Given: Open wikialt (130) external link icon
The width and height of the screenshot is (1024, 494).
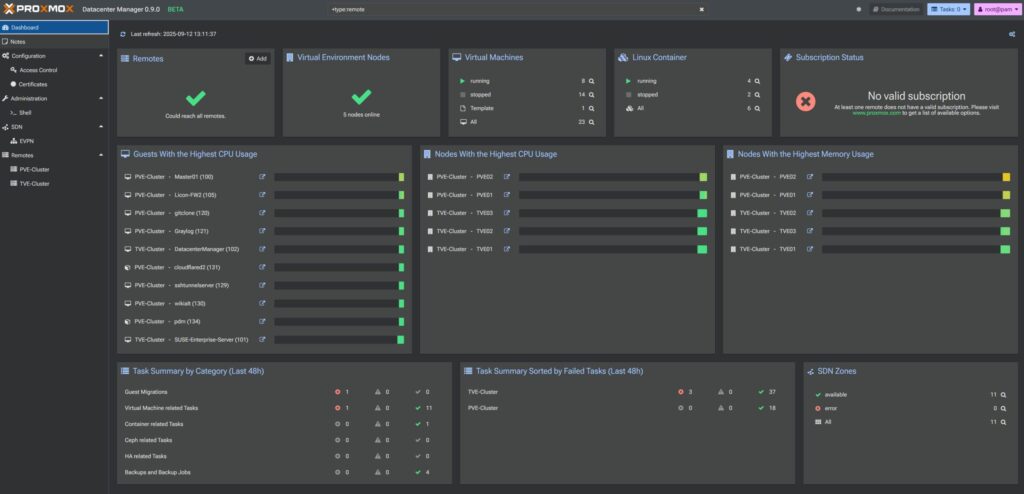Looking at the screenshot, I should click(x=262, y=303).
